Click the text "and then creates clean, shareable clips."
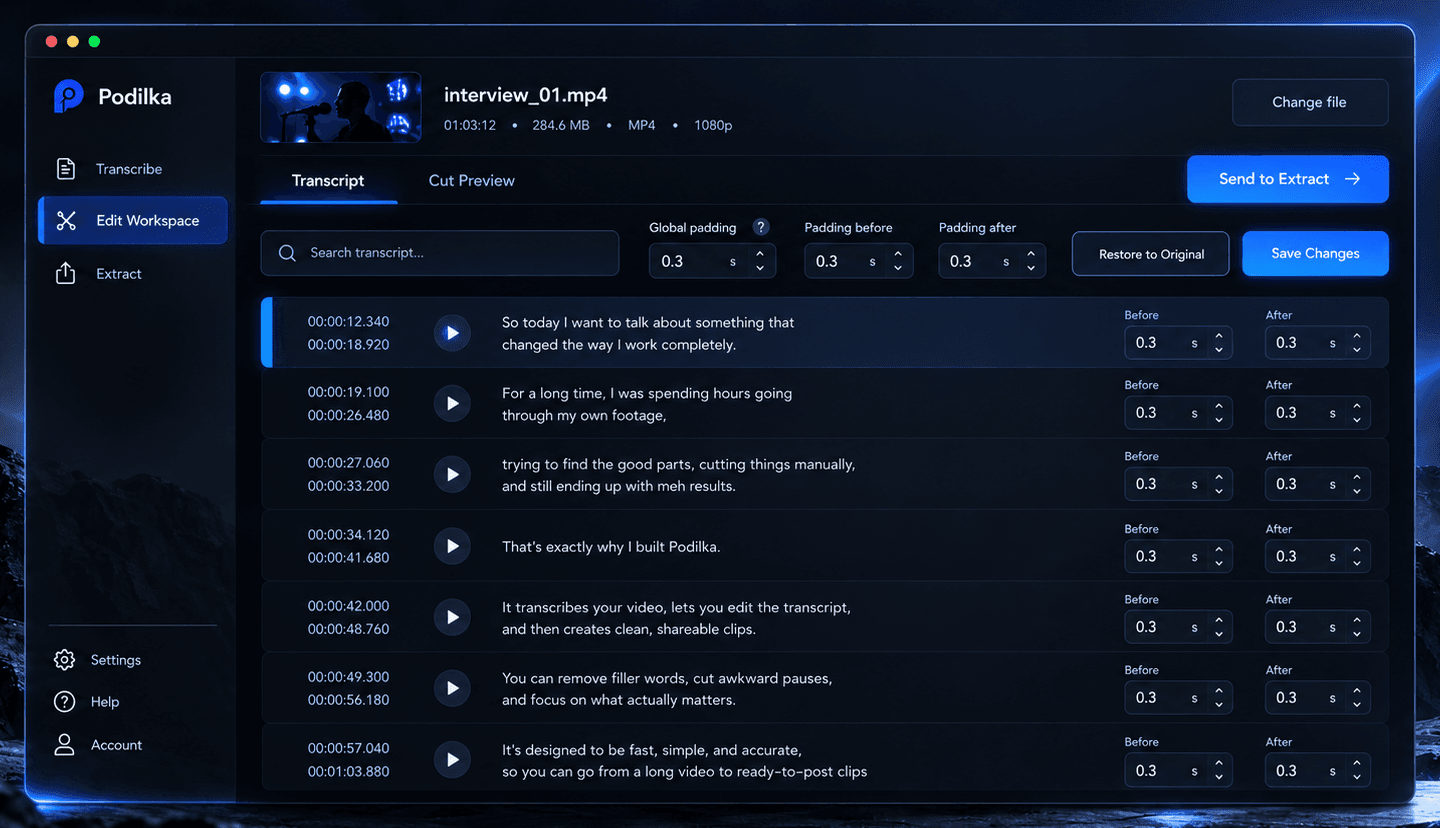1440x828 pixels. pyautogui.click(x=629, y=629)
